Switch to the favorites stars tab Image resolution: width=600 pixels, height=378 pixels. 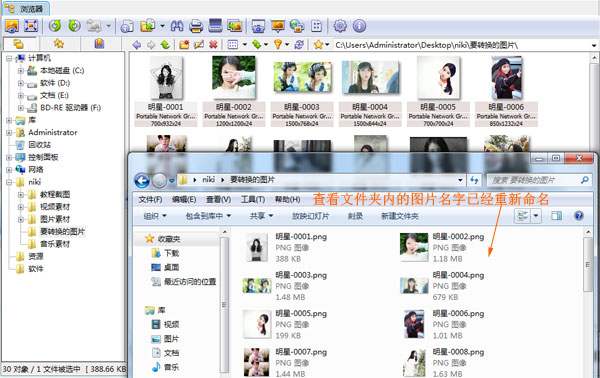tap(59, 44)
